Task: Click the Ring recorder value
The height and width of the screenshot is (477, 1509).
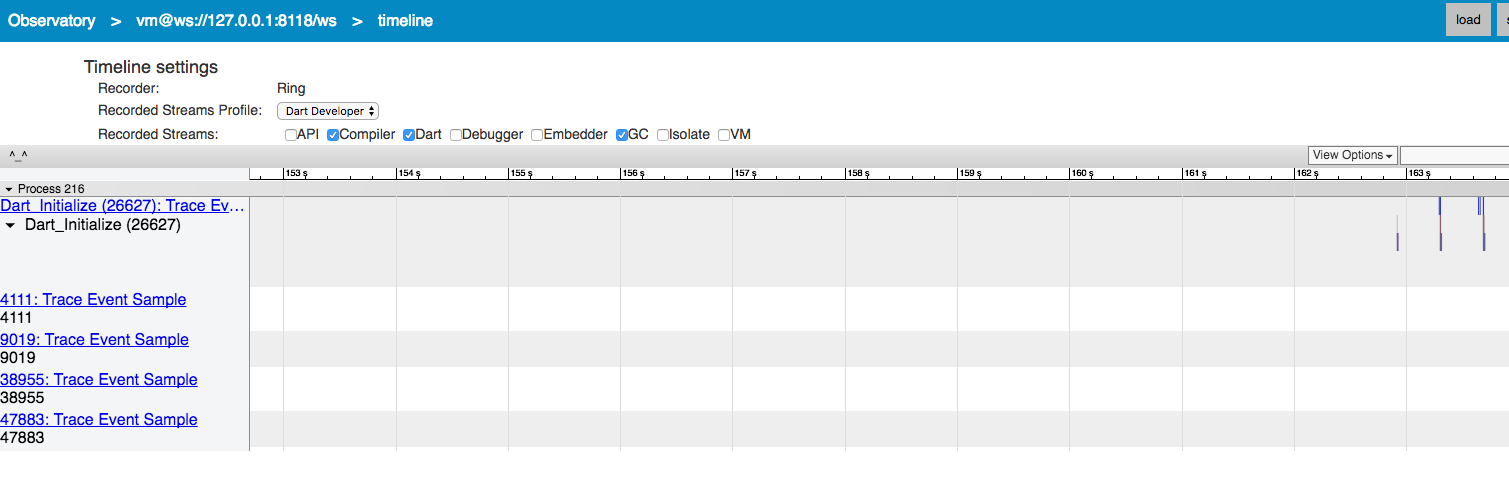Action: point(291,88)
